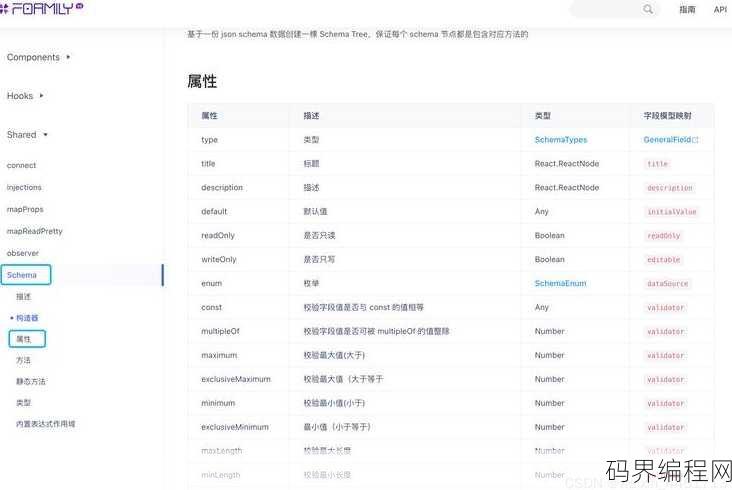Collapse the Shared sidebar section
This screenshot has height=490, width=732.
(x=27, y=134)
